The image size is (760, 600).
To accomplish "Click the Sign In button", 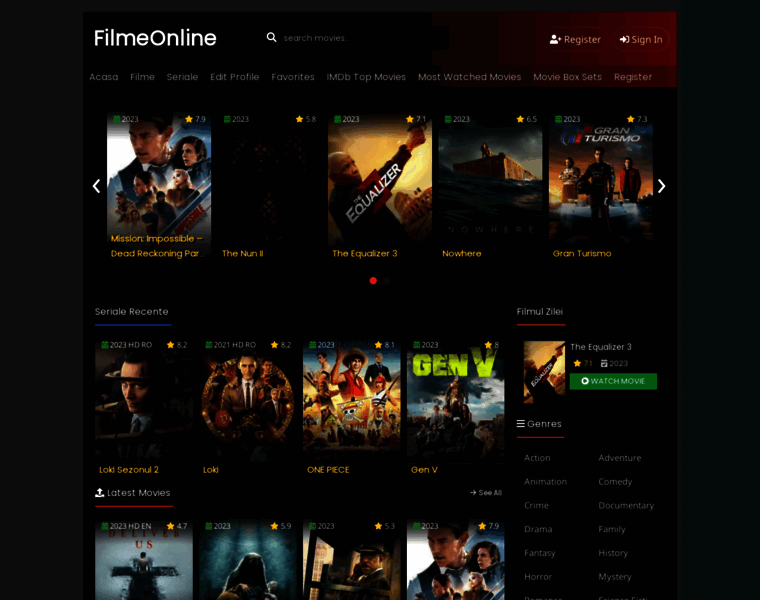I will click(x=641, y=40).
